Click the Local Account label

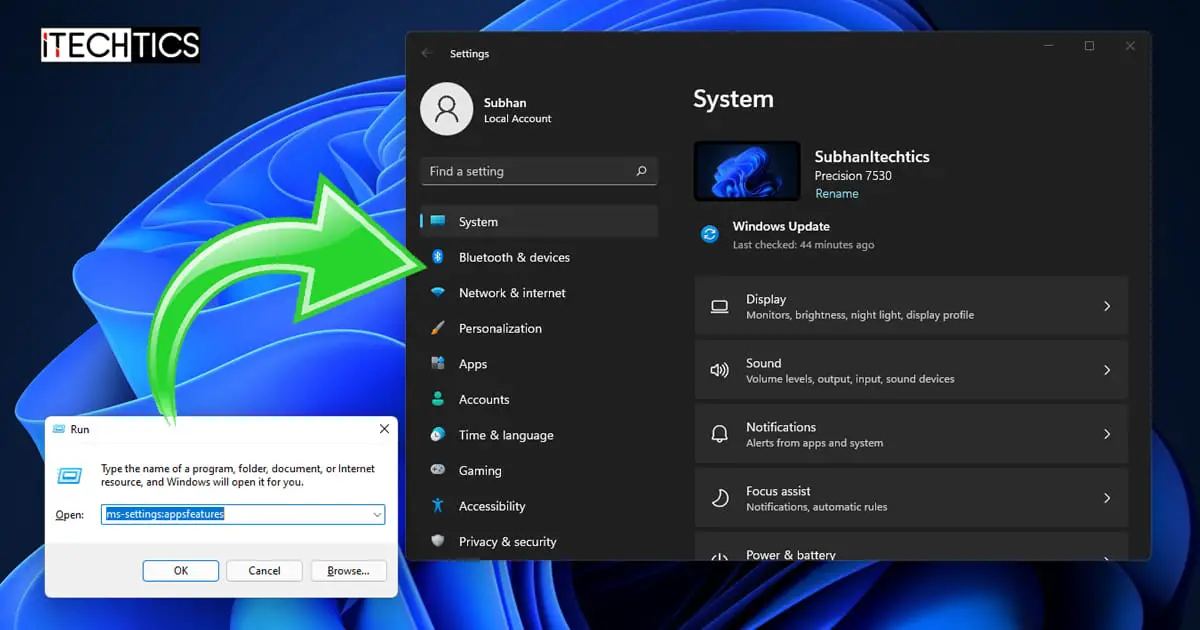518,119
